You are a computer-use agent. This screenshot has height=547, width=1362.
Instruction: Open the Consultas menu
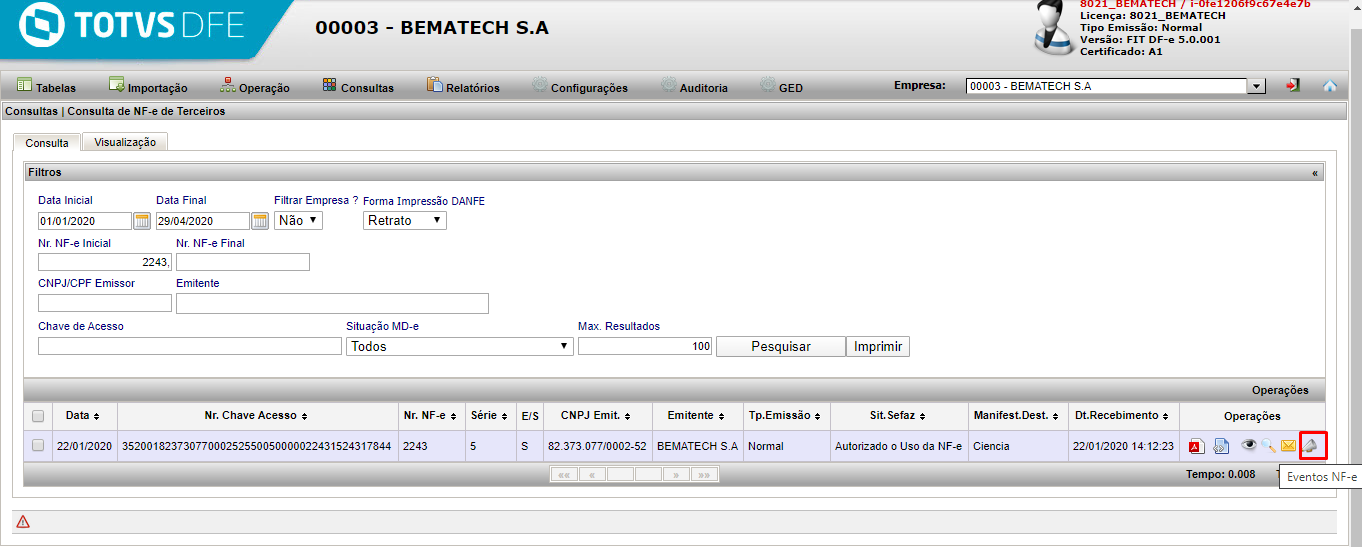[358, 87]
